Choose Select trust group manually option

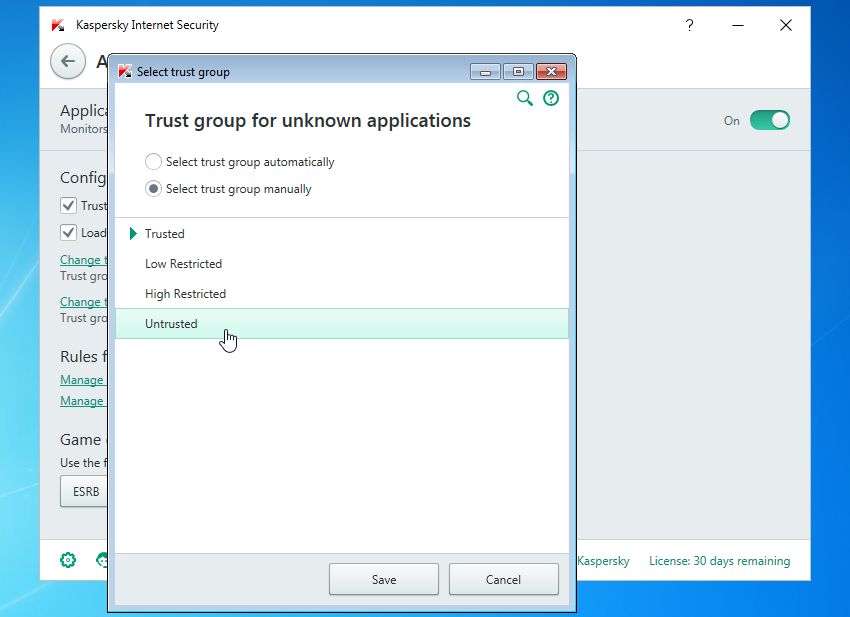tap(153, 189)
